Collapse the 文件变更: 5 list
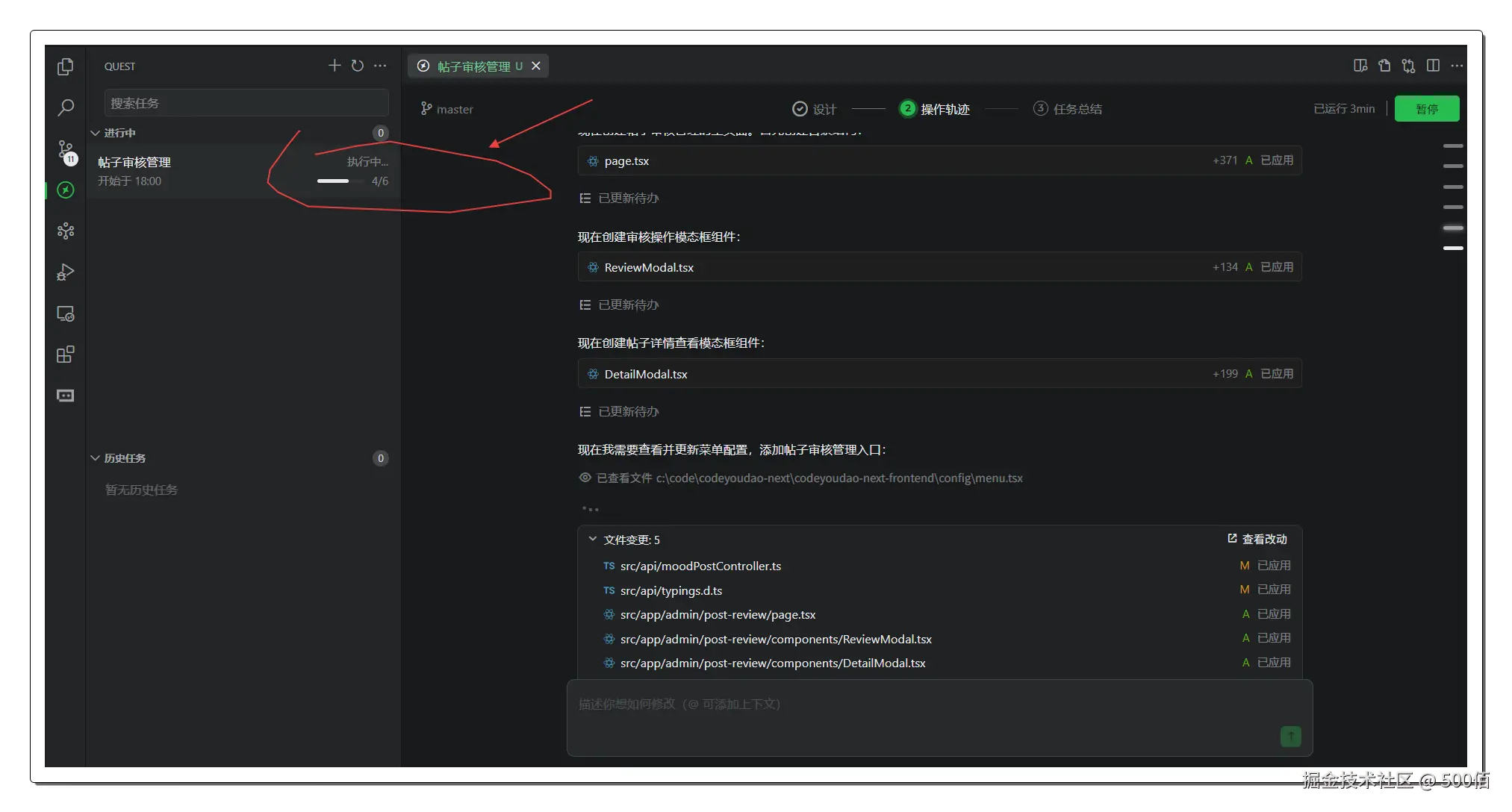This screenshot has width=1512, height=812. tap(593, 539)
